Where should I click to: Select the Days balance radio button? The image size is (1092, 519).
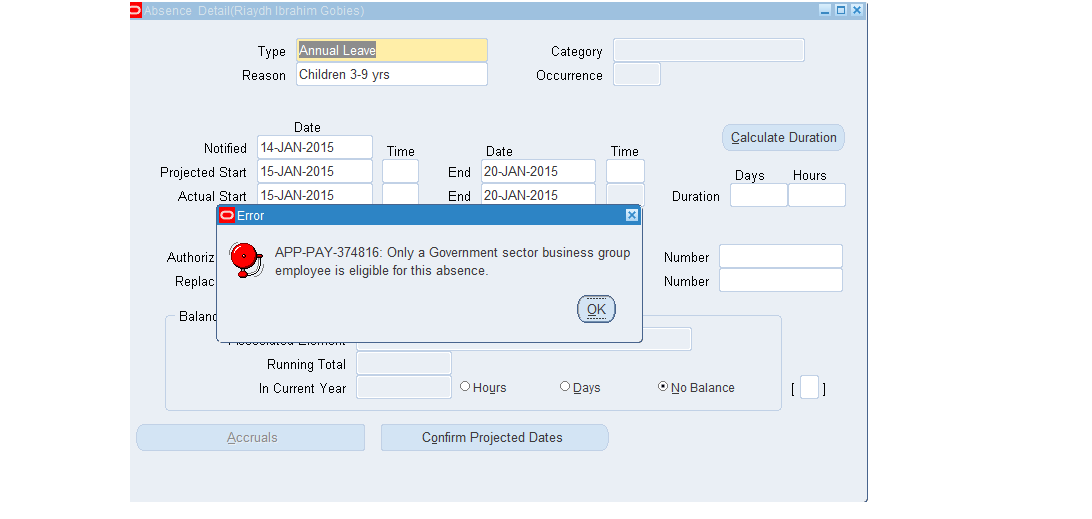(x=565, y=386)
